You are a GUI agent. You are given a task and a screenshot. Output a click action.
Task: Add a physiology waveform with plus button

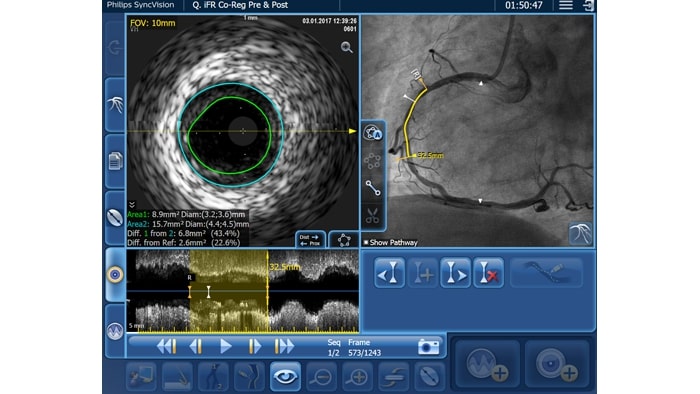487,364
